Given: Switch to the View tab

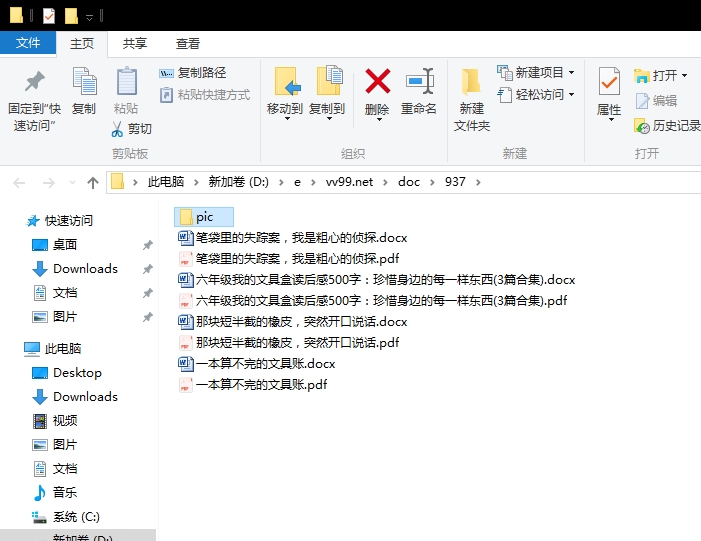Looking at the screenshot, I should [187, 43].
